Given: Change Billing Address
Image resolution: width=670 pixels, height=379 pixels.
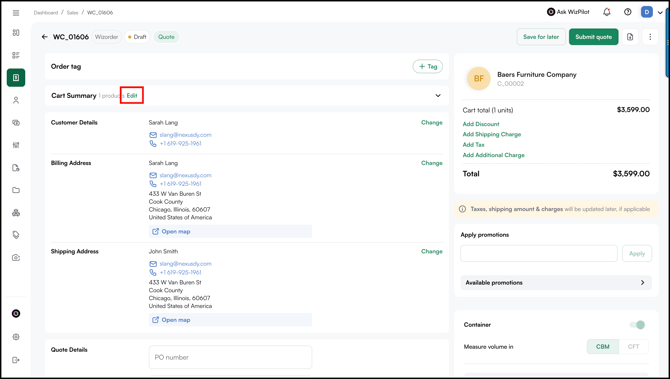Looking at the screenshot, I should coord(432,163).
